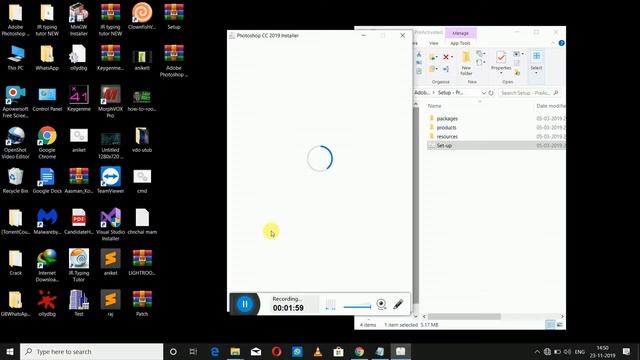Image resolution: width=640 pixels, height=360 pixels.
Task: Select the Internet Download Manager shortcut
Action: click(x=47, y=265)
